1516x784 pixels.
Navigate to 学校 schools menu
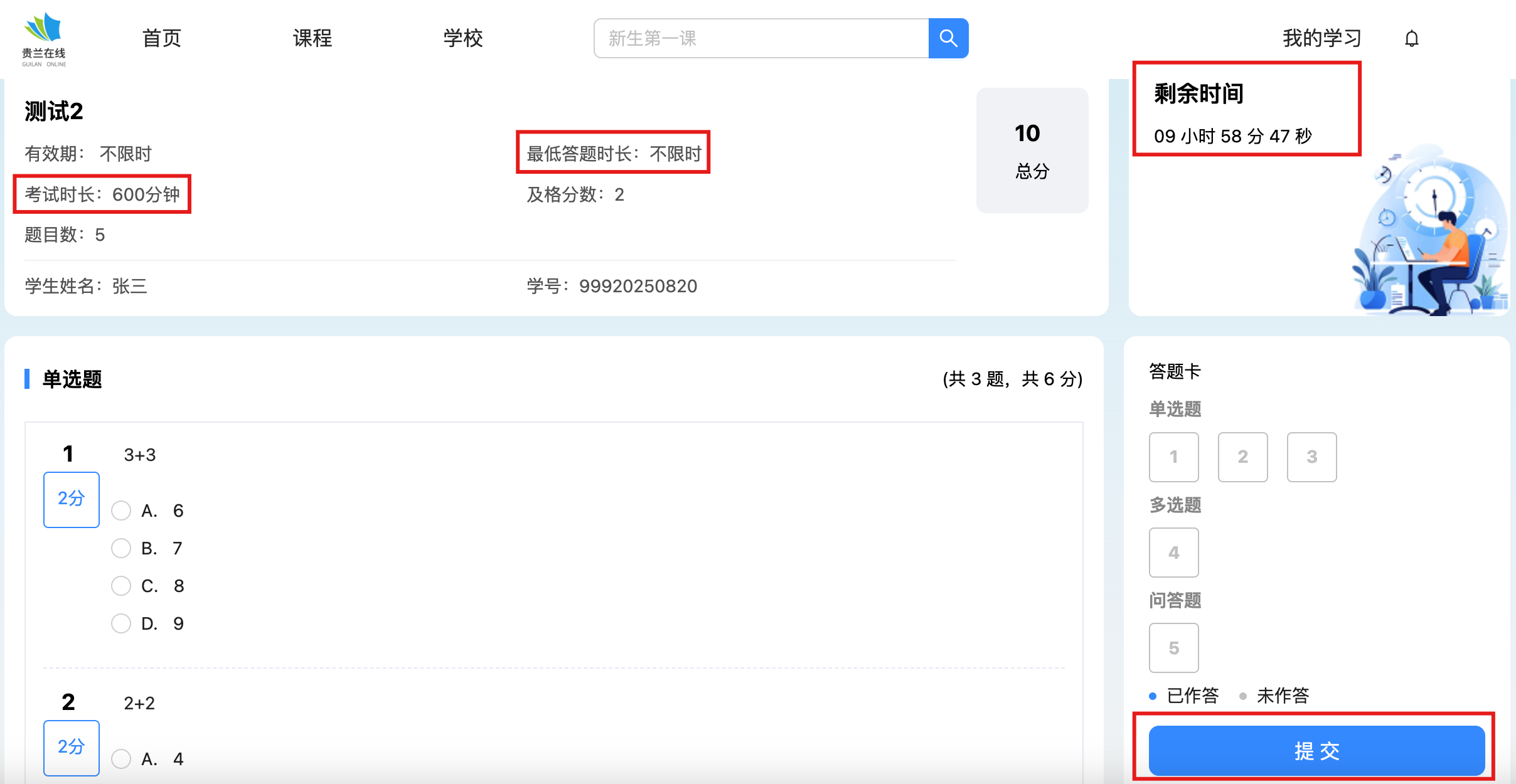462,38
